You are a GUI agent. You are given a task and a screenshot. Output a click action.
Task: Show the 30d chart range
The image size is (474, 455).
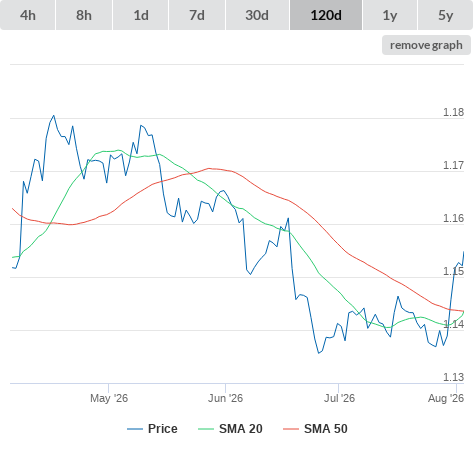tap(257, 15)
